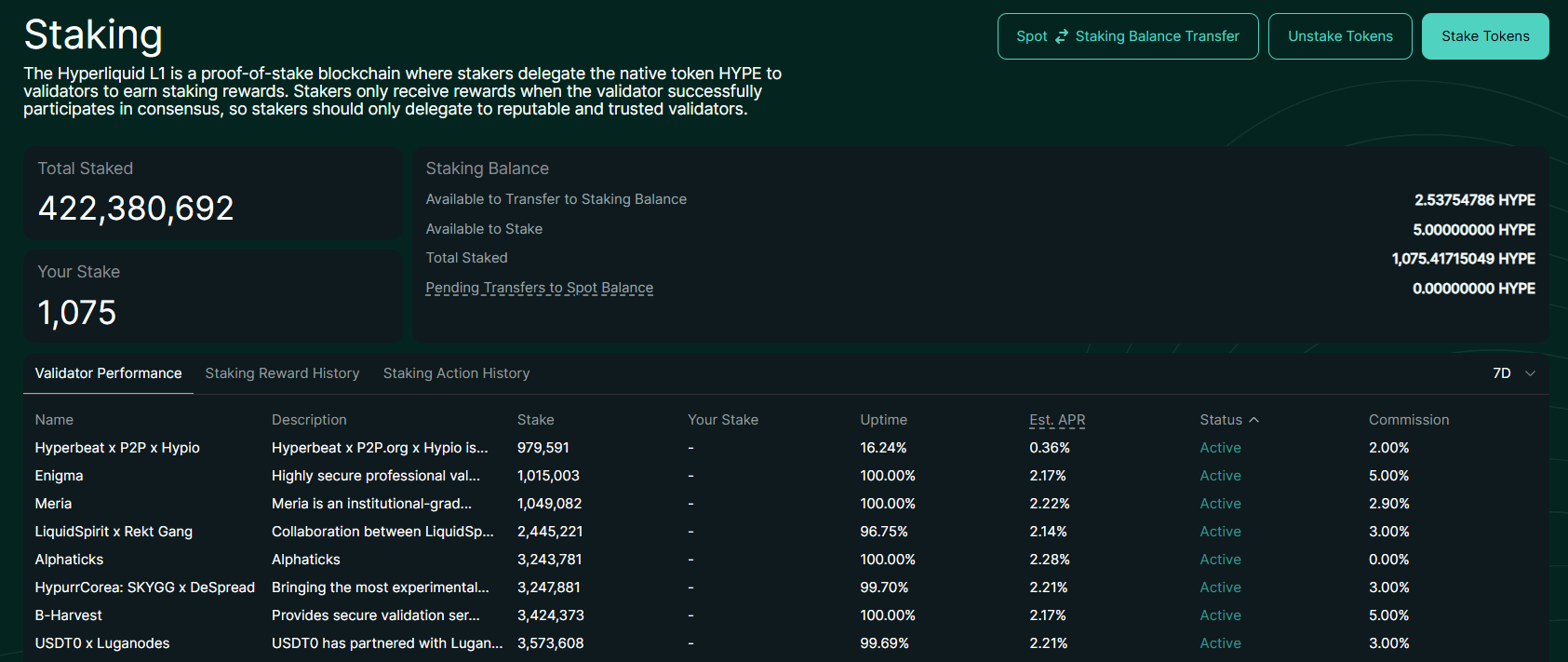This screenshot has width=1568, height=662.
Task: Click the Status column sort arrow
Action: coord(1253,420)
